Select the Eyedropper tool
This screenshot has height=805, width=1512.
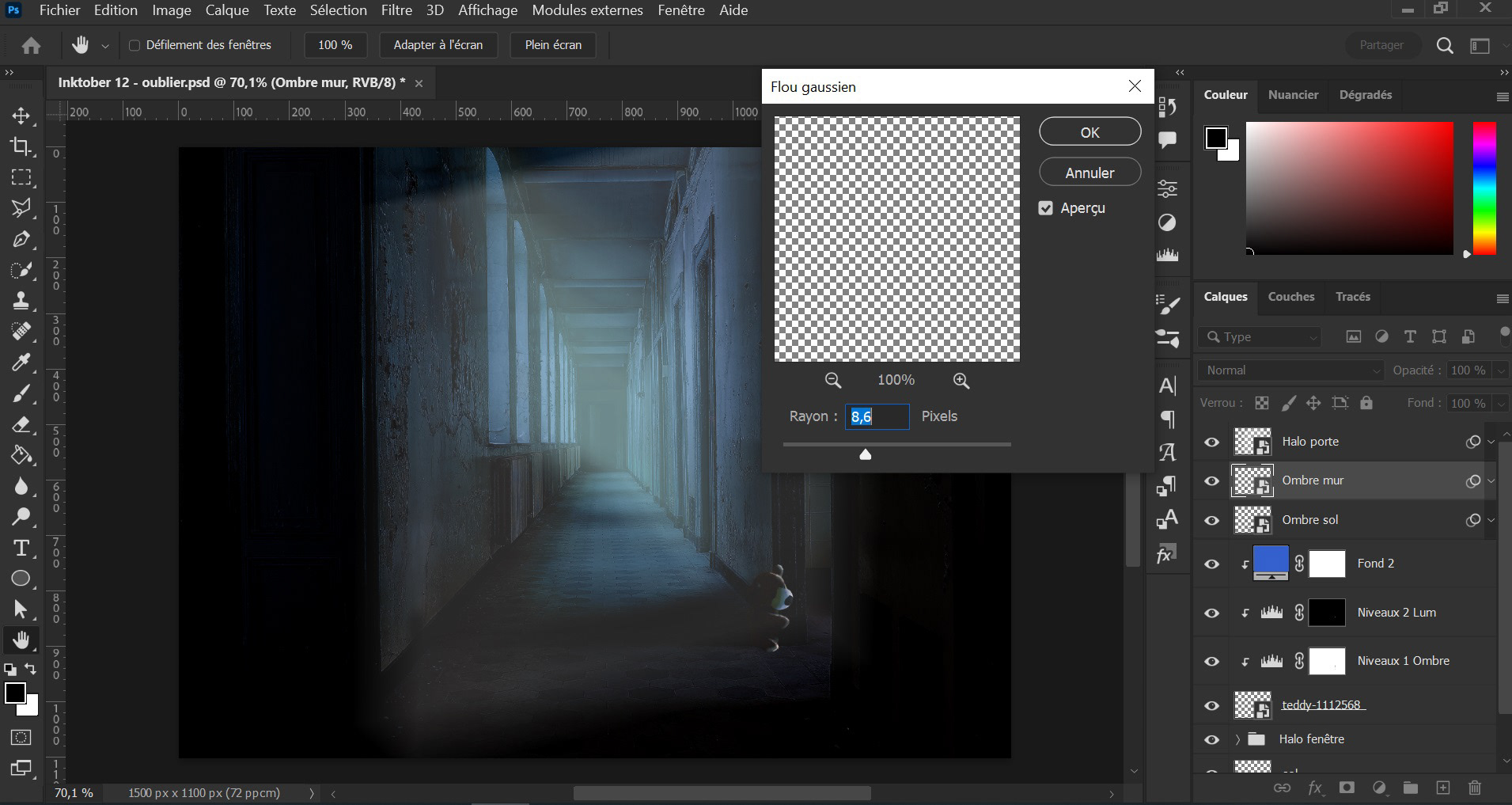tap(21, 363)
